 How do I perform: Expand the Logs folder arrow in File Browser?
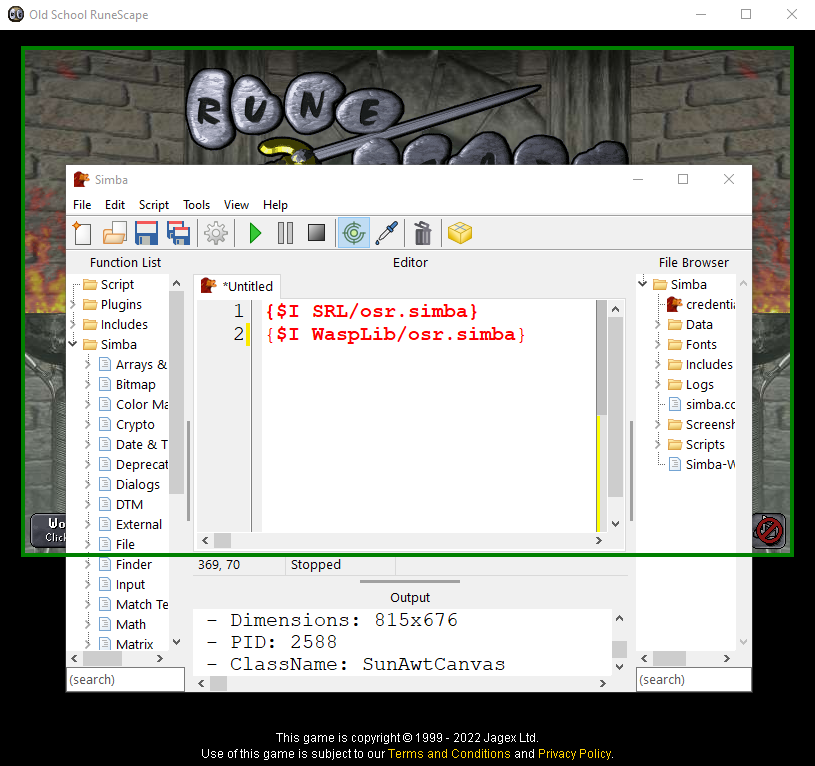(x=658, y=384)
